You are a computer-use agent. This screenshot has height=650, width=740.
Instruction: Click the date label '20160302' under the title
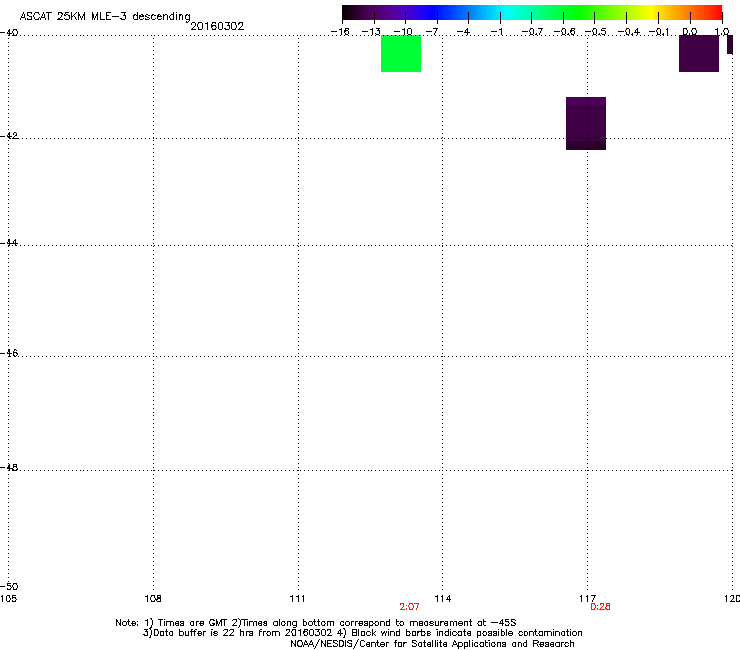pyautogui.click(x=217, y=26)
